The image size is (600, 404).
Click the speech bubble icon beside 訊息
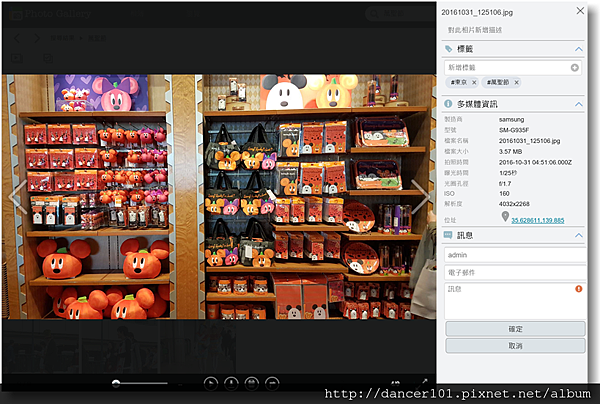448,235
